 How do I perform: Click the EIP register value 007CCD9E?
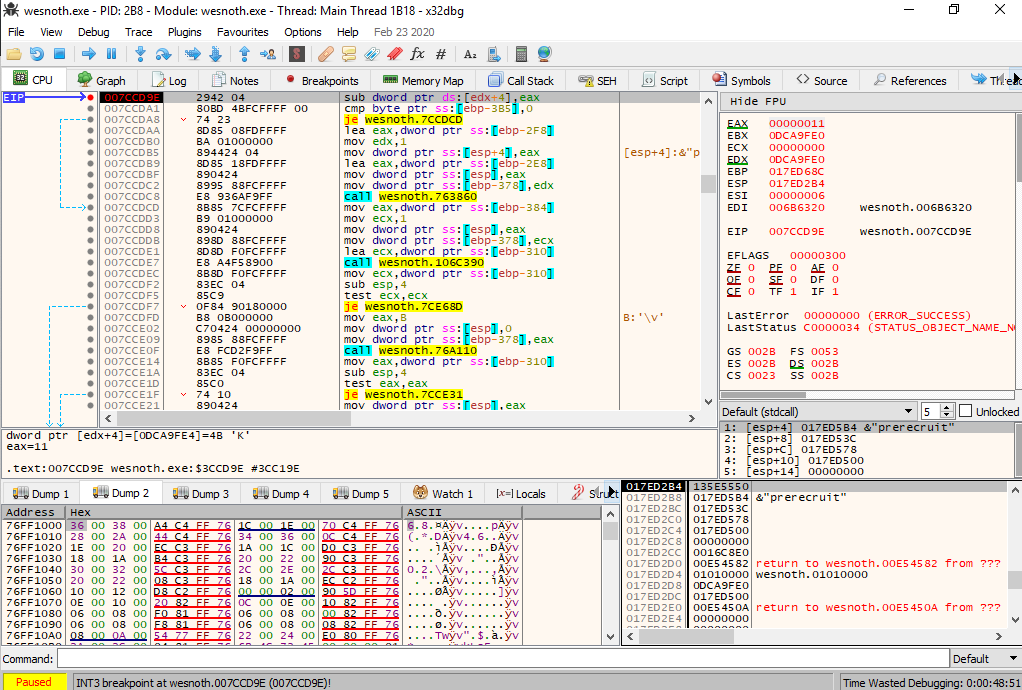(796, 231)
